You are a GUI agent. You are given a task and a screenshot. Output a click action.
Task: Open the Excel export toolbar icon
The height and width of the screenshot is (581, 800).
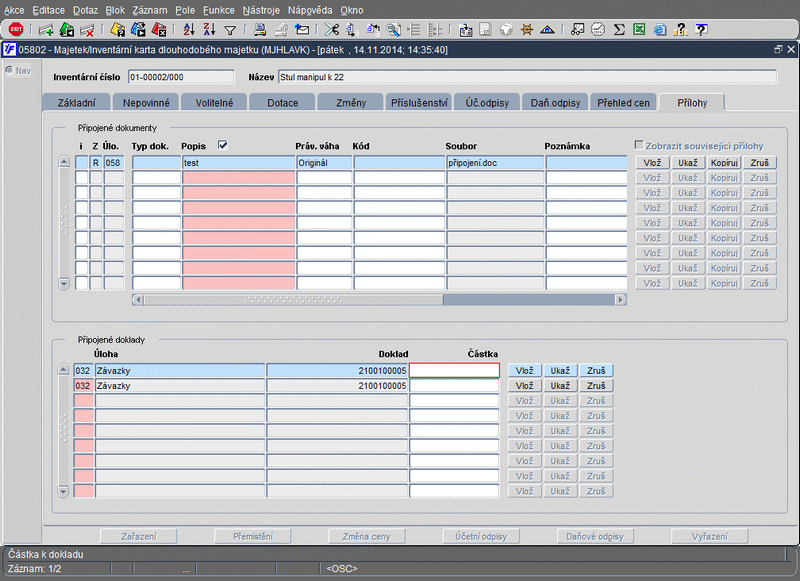(x=638, y=29)
